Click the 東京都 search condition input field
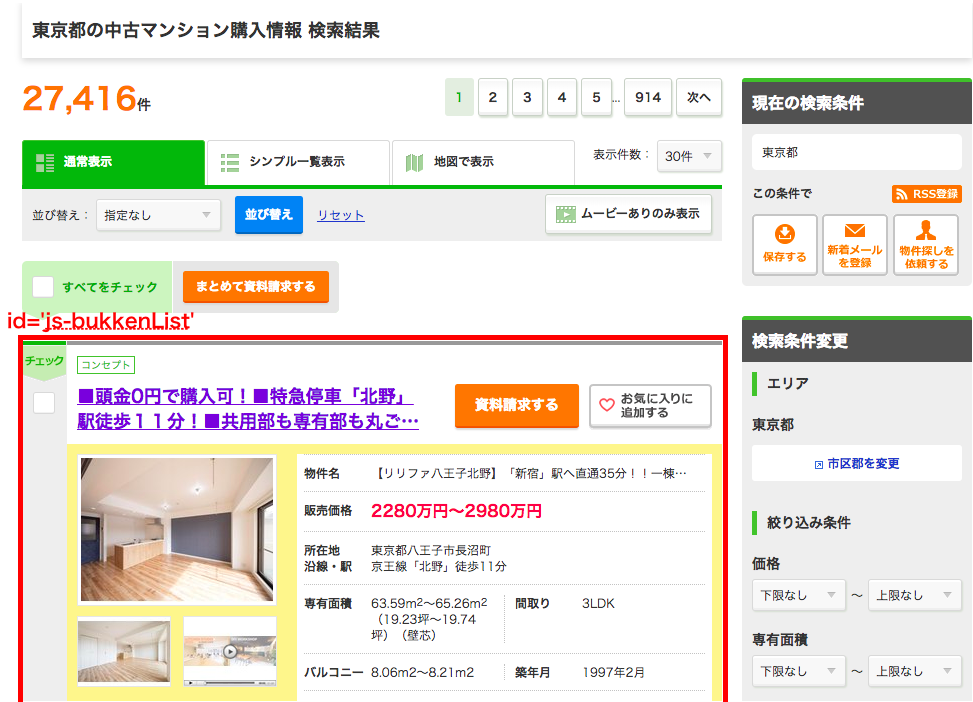The width and height of the screenshot is (973, 702). click(x=855, y=152)
